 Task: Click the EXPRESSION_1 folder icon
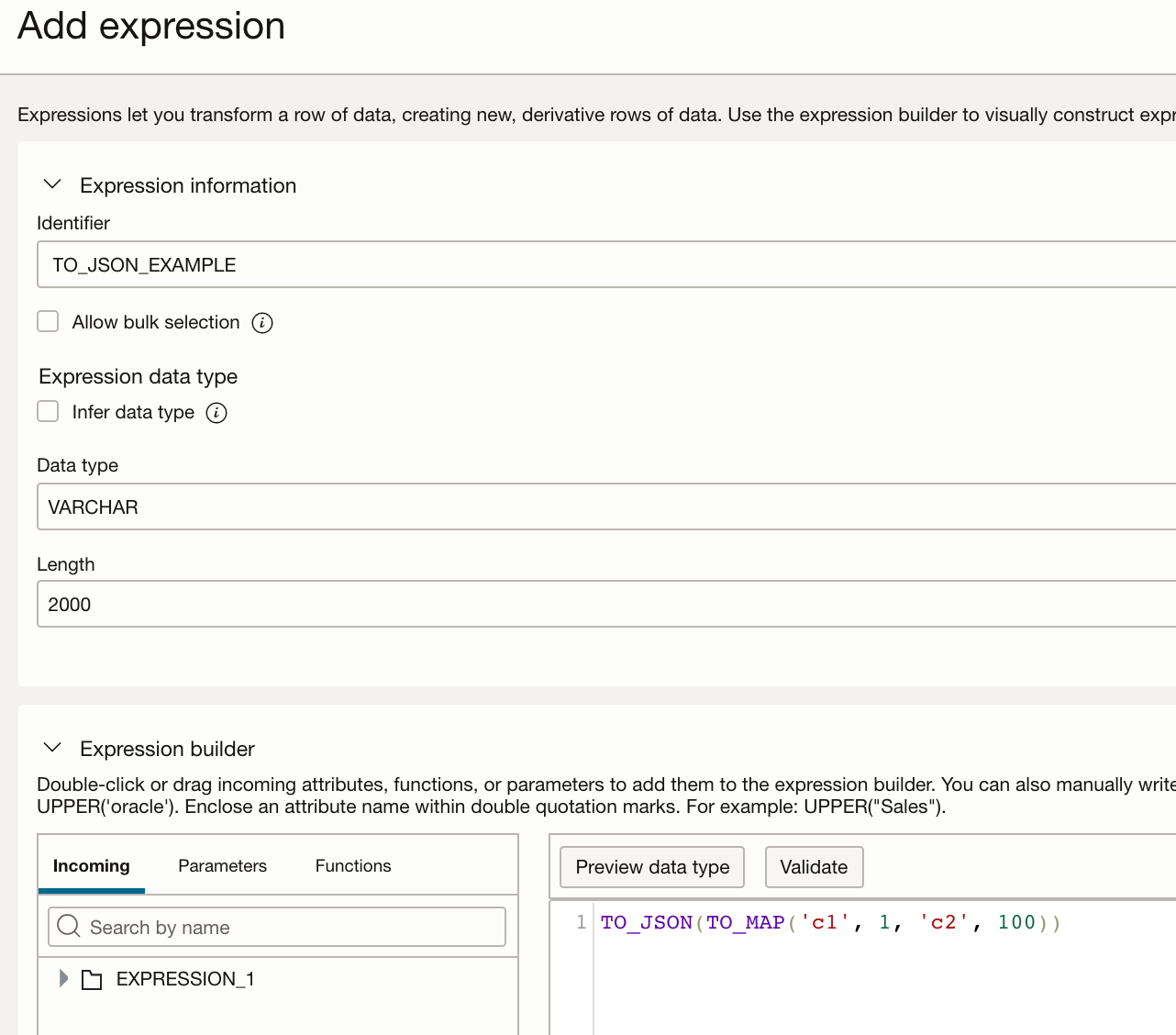92,980
